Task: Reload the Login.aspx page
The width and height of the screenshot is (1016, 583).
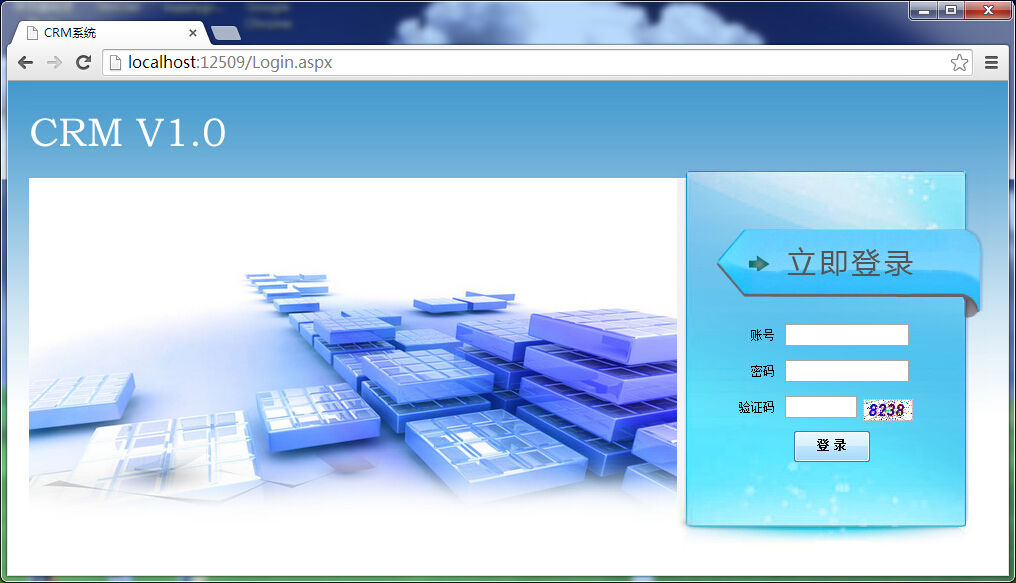Action: [x=84, y=62]
